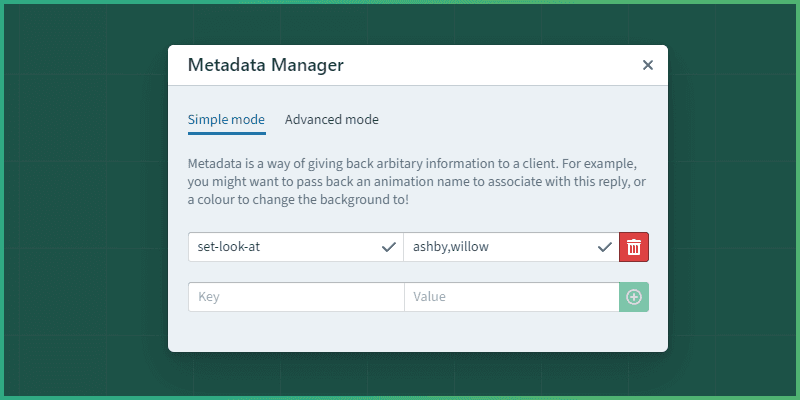Screen dimensions: 800x400
Task: Click the blank dialog area below the Key input
Action: (295, 330)
